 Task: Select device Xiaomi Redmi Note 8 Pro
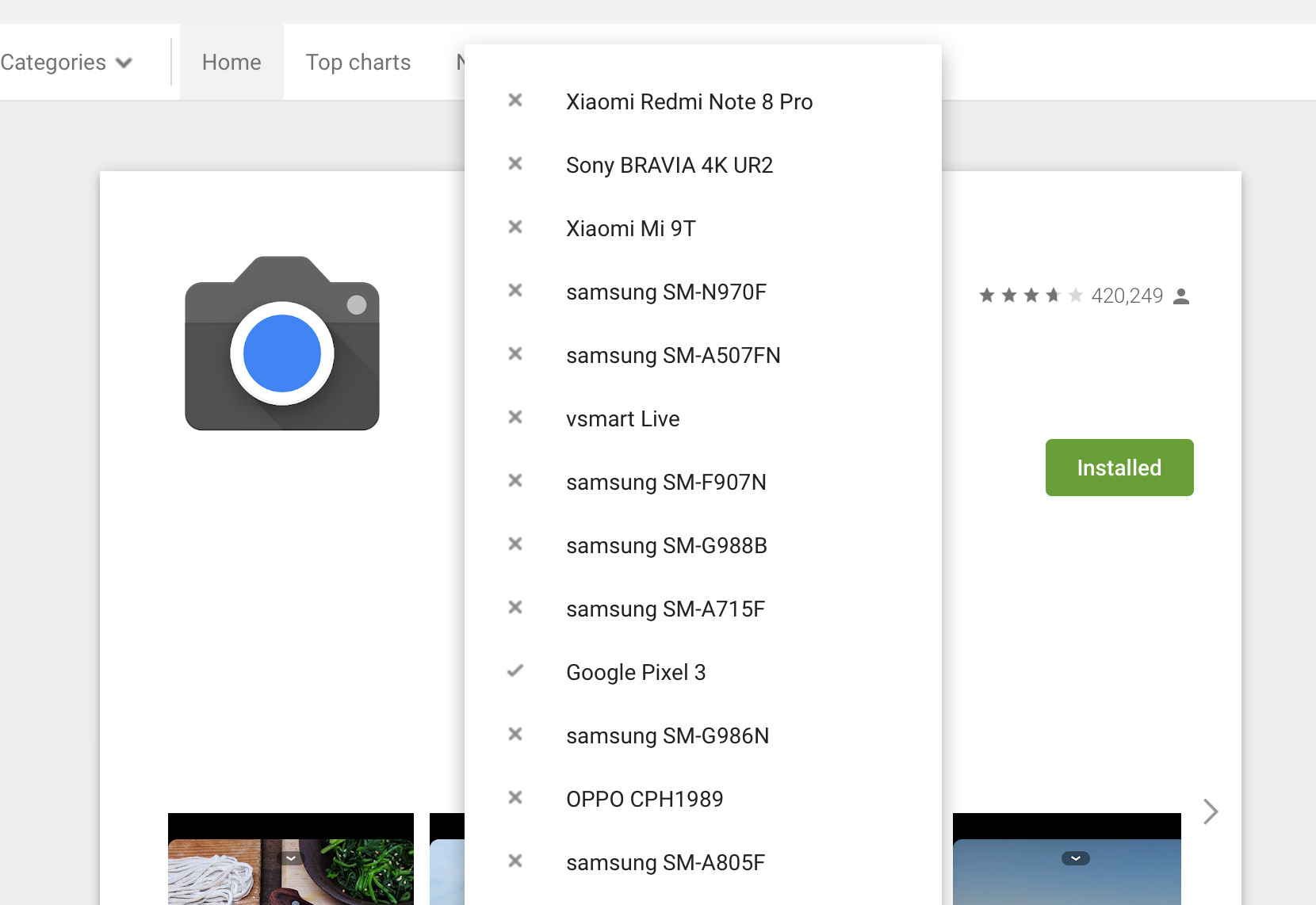703,101
